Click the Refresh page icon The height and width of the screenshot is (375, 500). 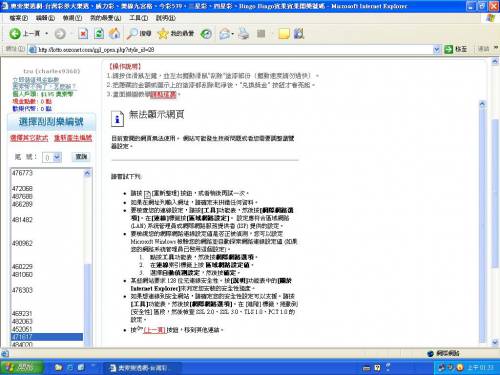tap(99, 34)
